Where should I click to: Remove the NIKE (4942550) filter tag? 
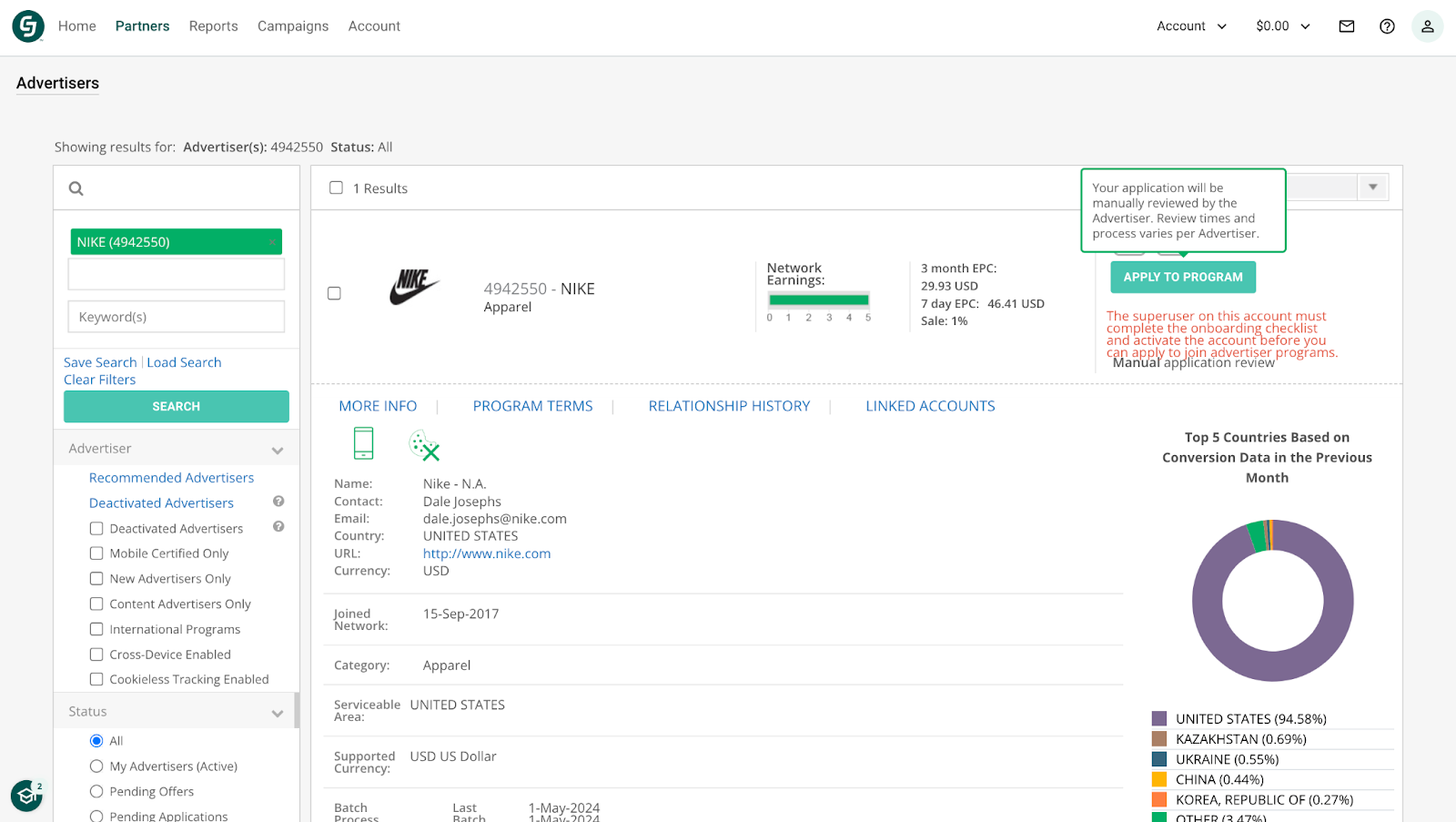272,242
